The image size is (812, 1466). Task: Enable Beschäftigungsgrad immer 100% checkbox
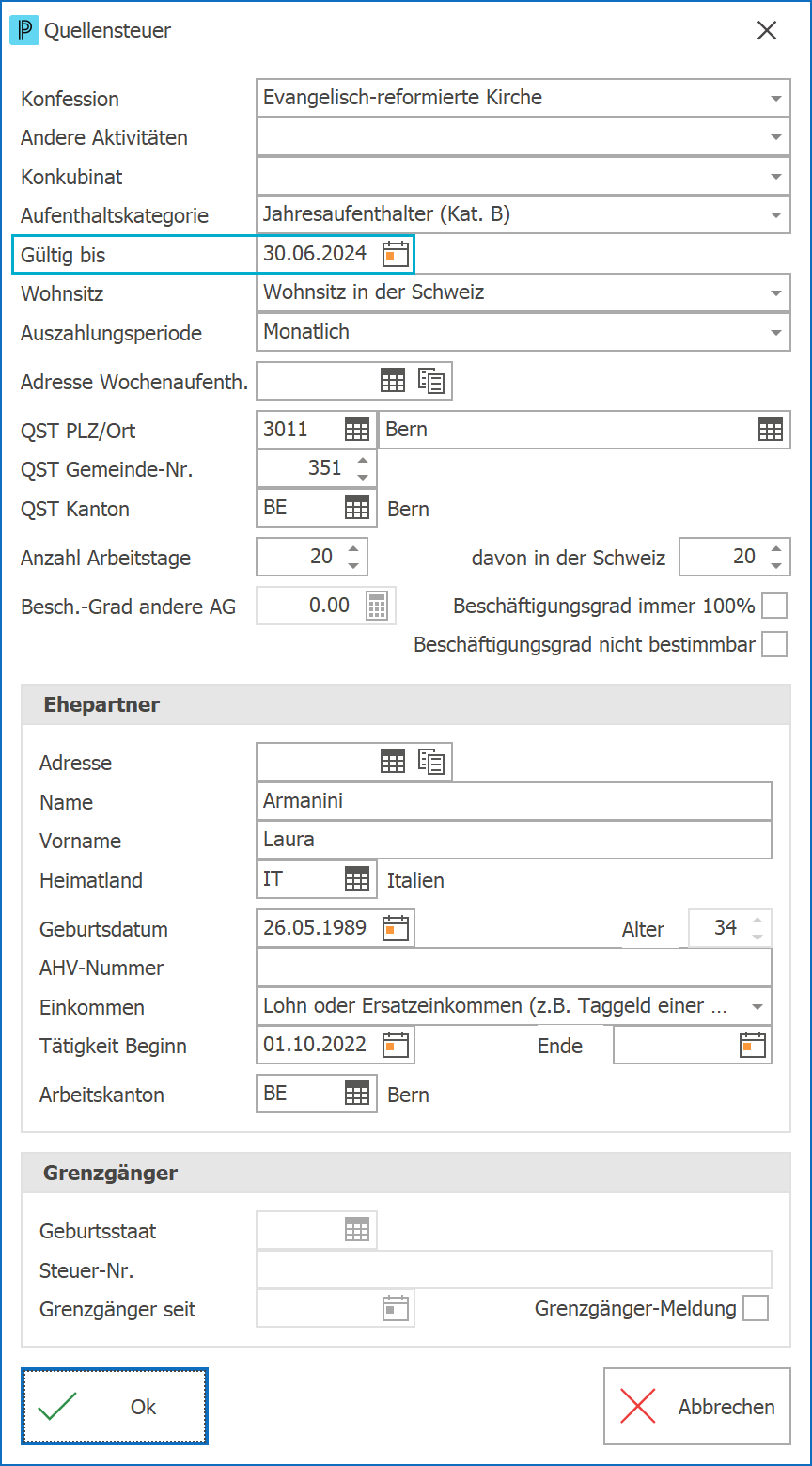click(774, 606)
